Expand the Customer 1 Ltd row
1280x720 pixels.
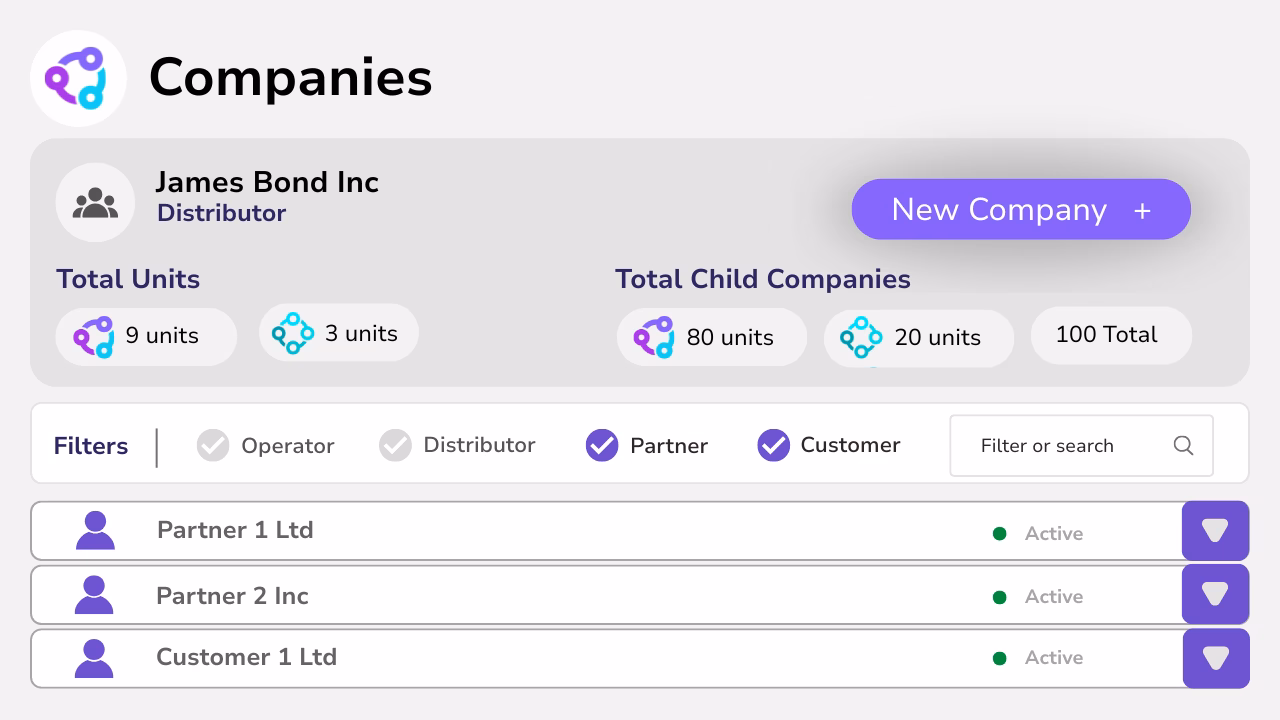(1215, 658)
